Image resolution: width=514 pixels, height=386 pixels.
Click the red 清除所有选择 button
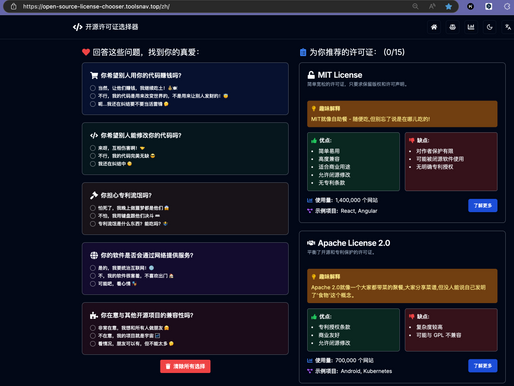point(185,366)
